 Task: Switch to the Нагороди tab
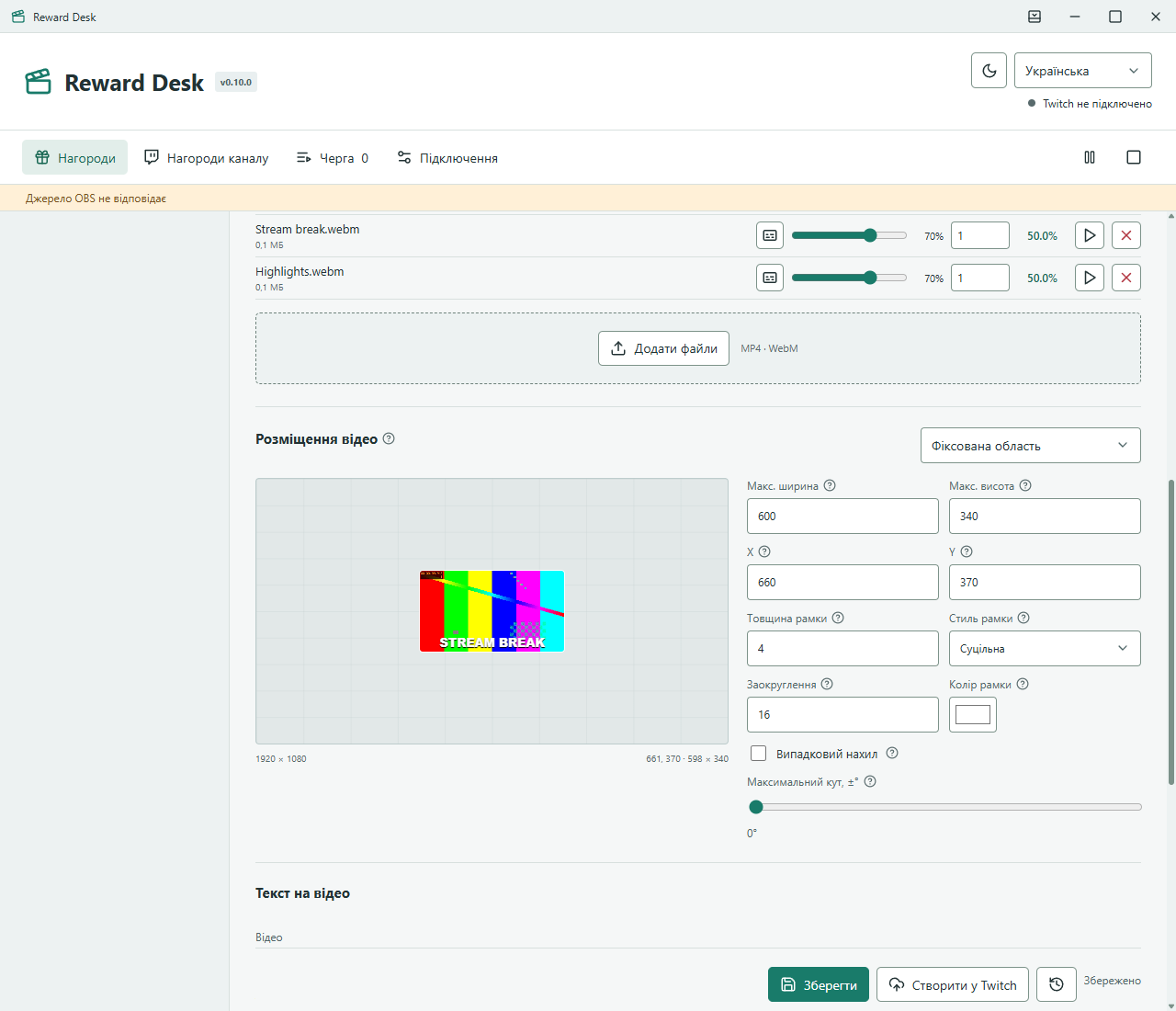point(75,158)
